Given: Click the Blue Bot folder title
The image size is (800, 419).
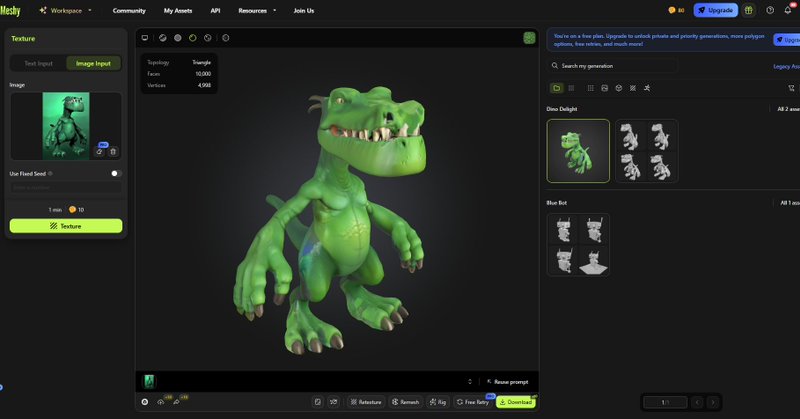Looking at the screenshot, I should click(x=557, y=203).
